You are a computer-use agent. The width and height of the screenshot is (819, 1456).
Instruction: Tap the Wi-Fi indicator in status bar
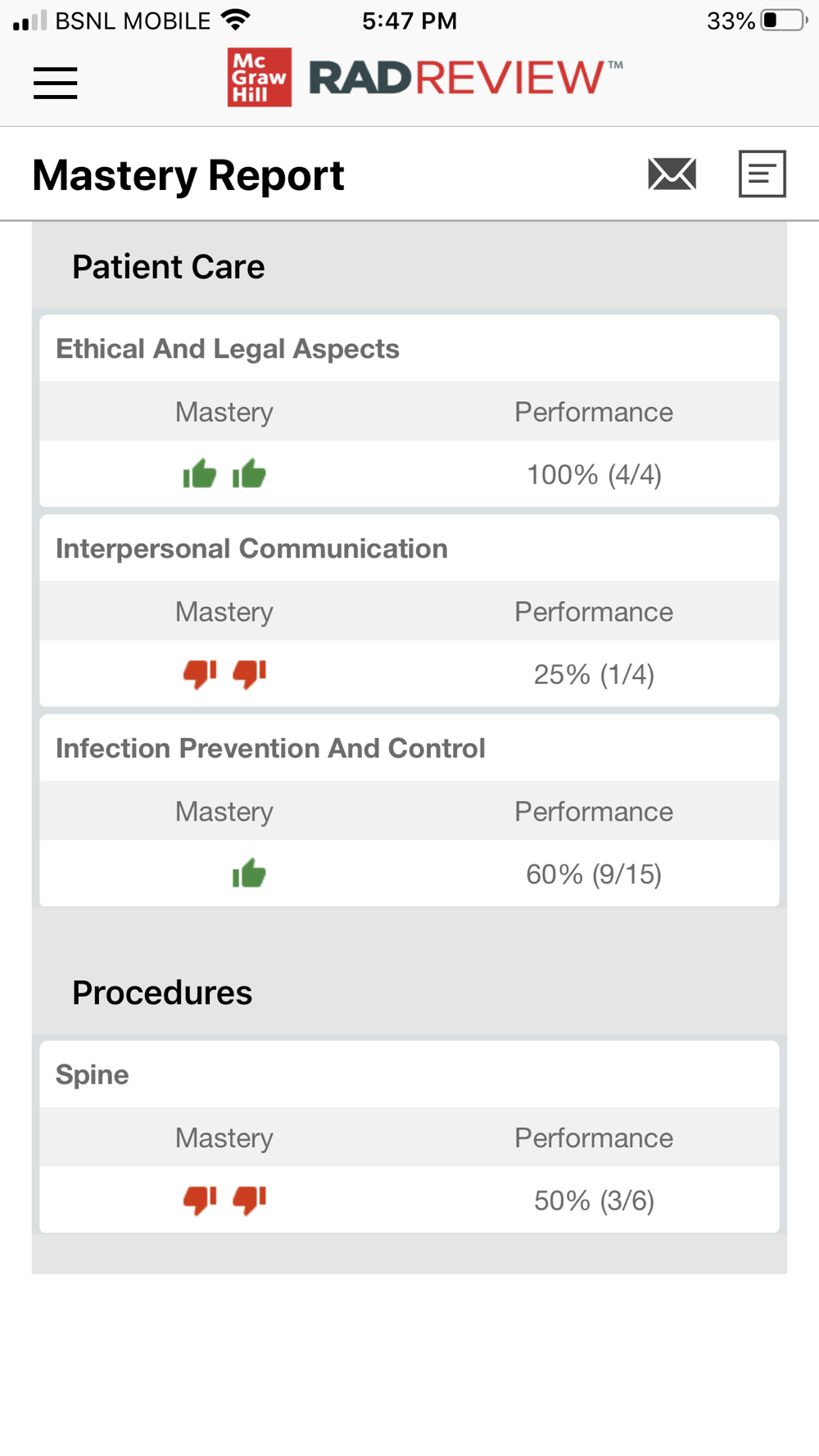[236, 20]
